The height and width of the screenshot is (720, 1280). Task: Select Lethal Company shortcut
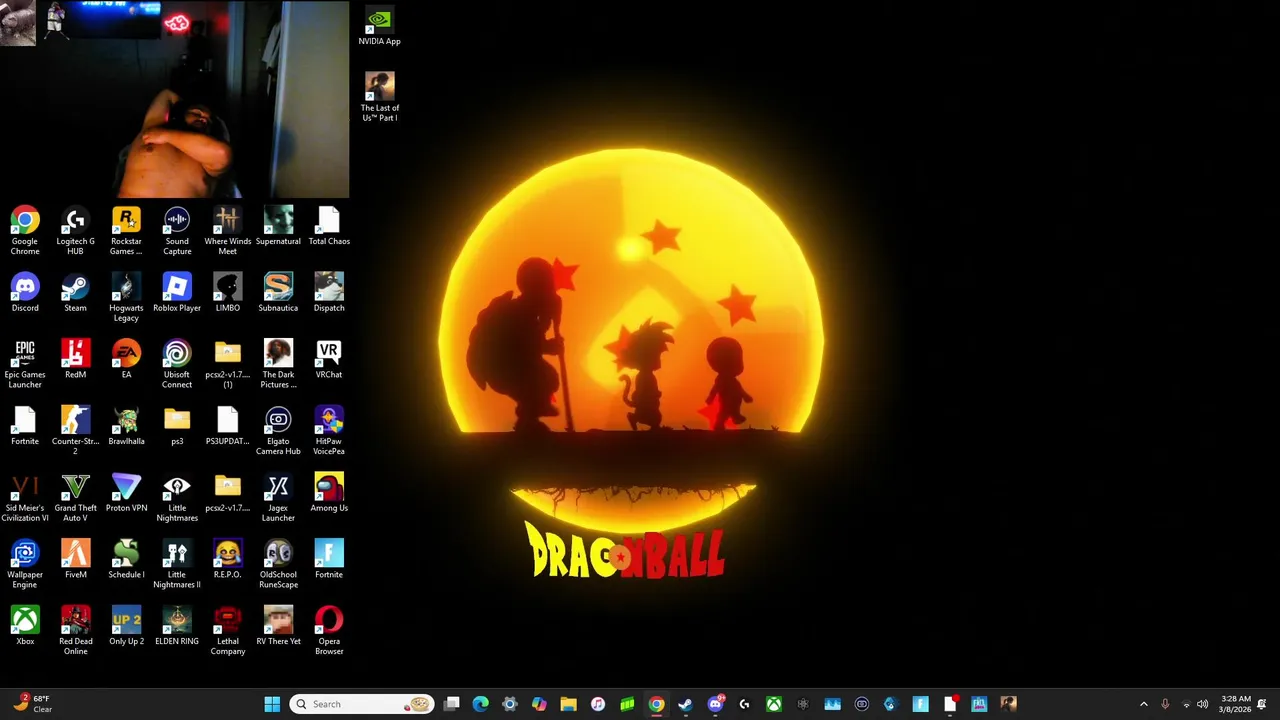(x=227, y=631)
